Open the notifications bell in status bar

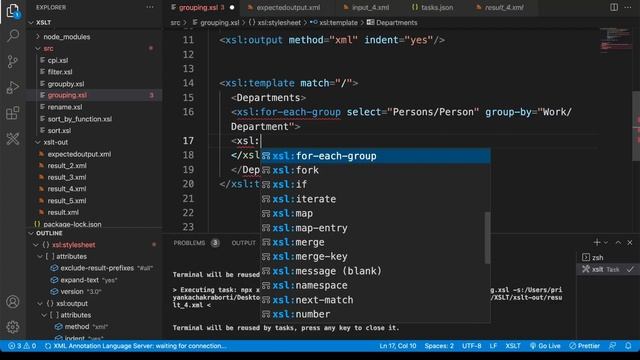pyautogui.click(x=628, y=346)
